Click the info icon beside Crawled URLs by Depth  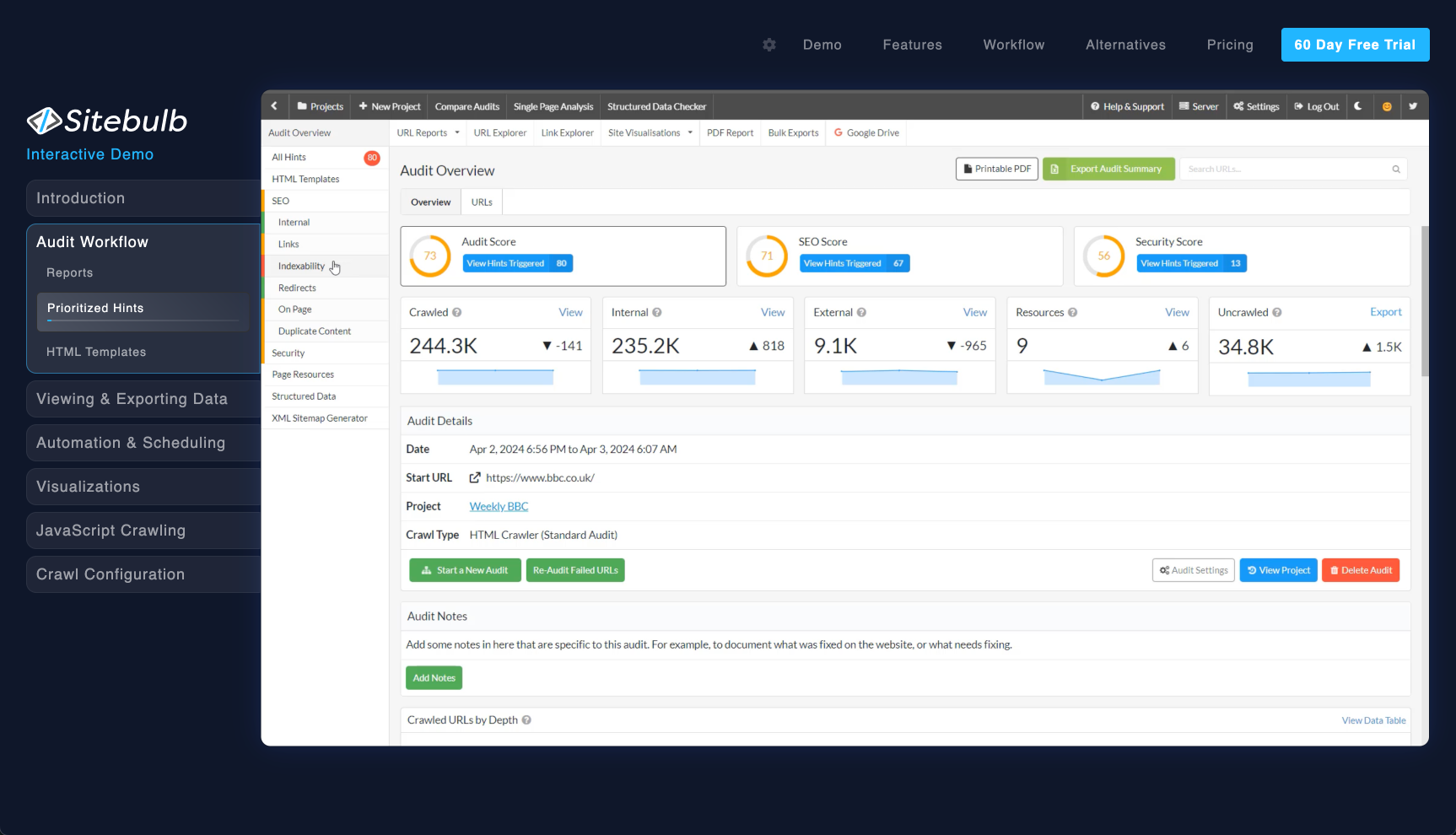[x=526, y=720]
